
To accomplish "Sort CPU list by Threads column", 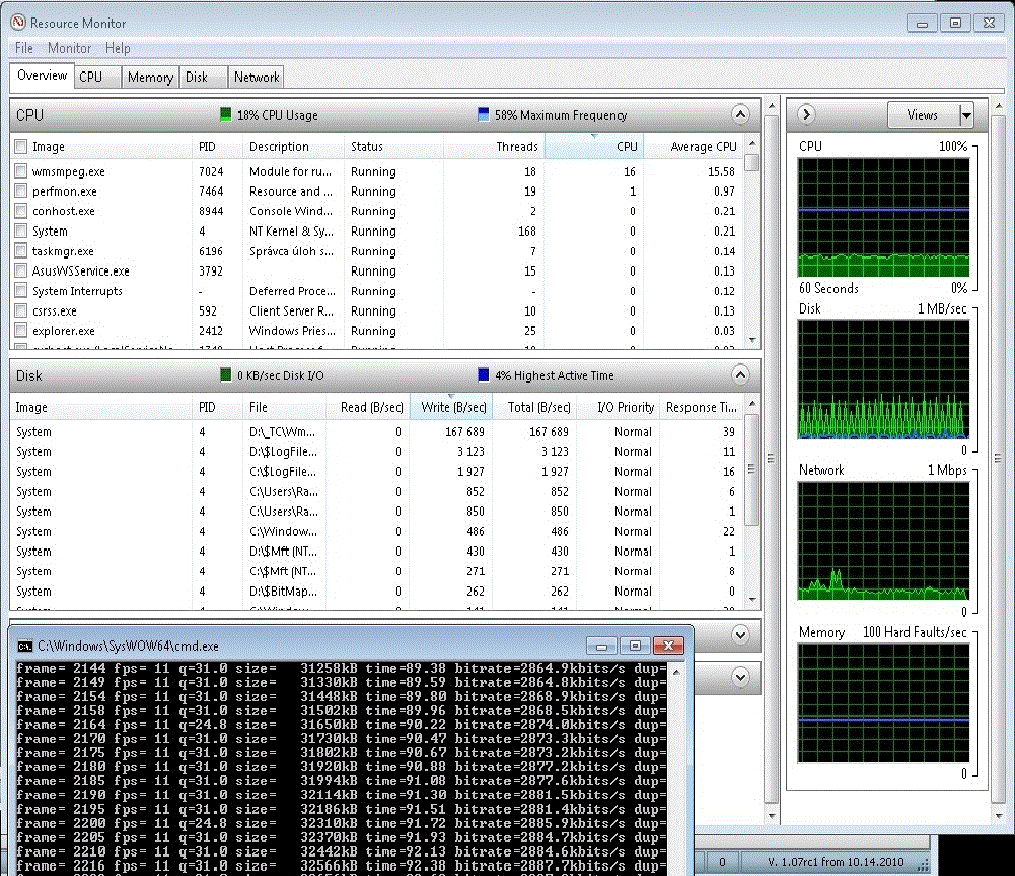I will click(x=494, y=146).
